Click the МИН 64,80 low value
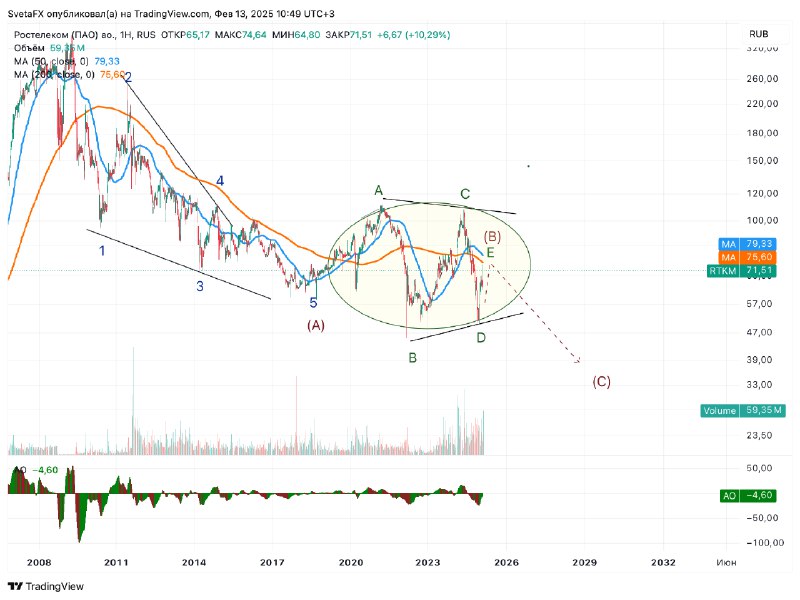800x600 pixels. point(296,35)
